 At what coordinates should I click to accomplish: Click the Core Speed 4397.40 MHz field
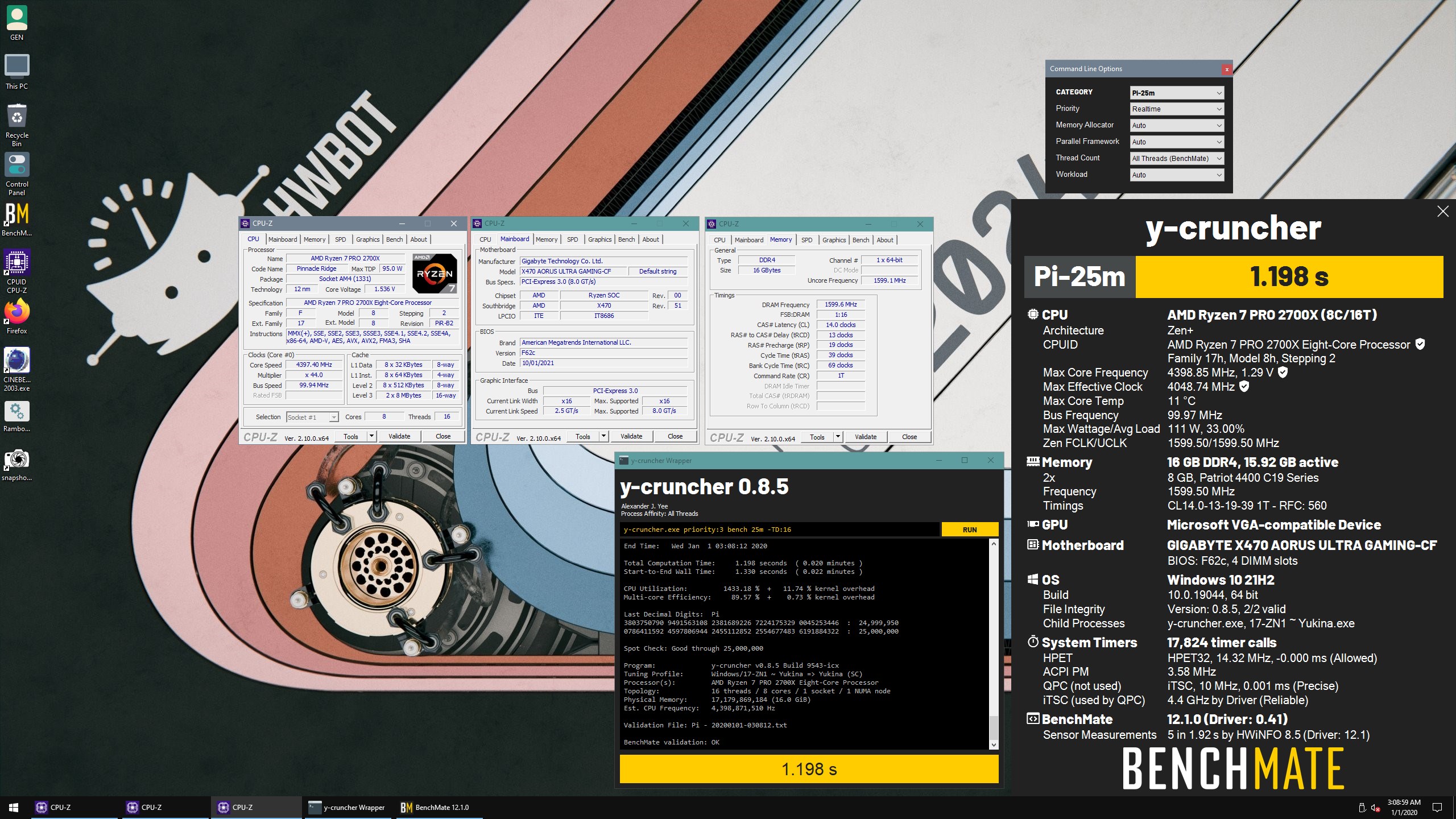tap(314, 365)
